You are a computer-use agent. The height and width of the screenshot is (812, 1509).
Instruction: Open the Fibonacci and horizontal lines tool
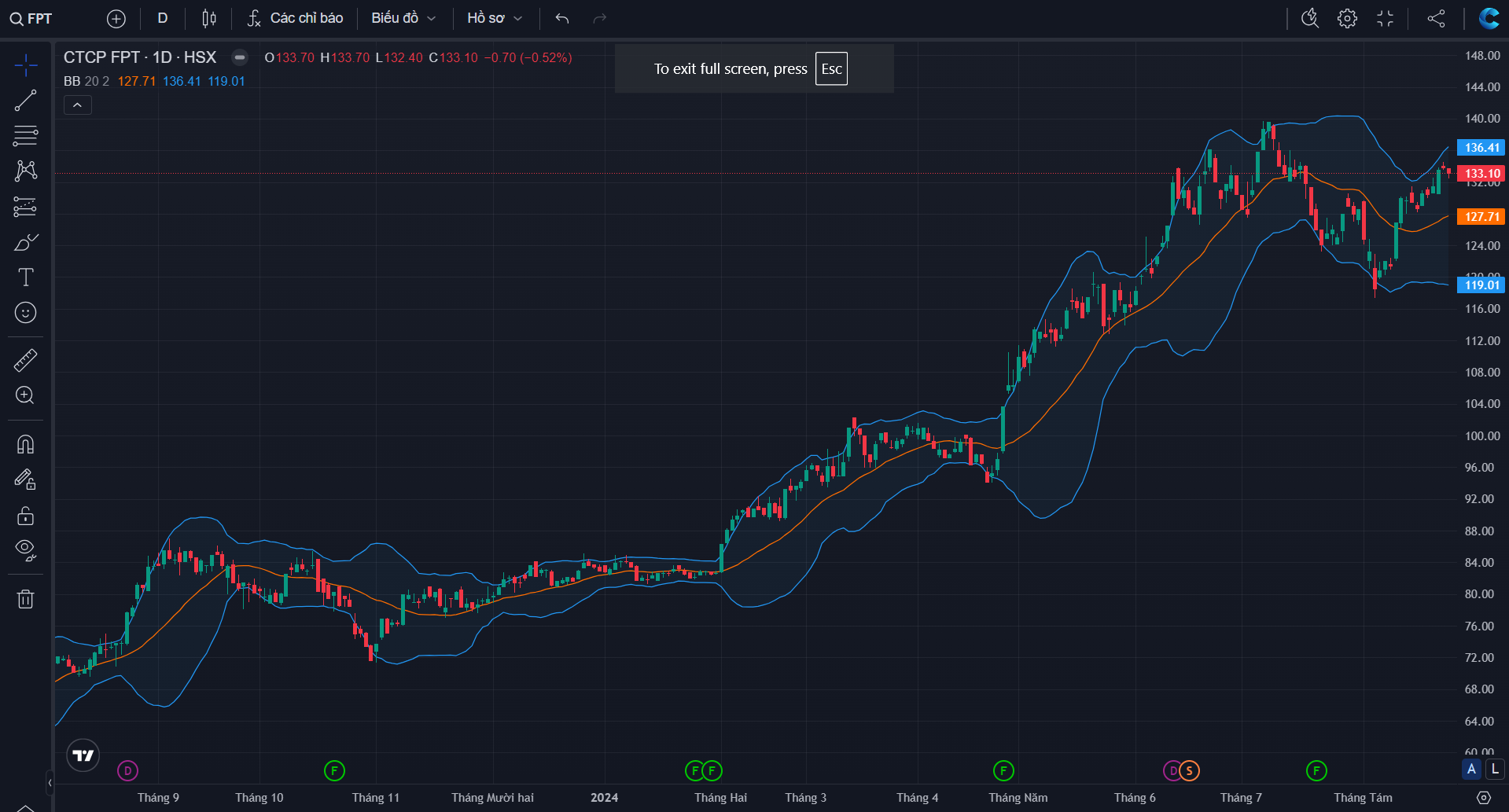[25, 136]
